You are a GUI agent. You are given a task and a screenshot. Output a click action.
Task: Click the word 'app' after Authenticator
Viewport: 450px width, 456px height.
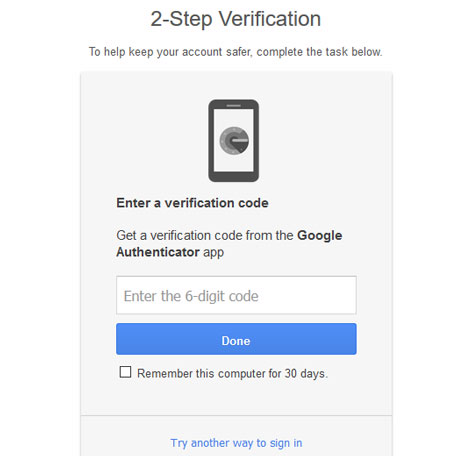[213, 253]
